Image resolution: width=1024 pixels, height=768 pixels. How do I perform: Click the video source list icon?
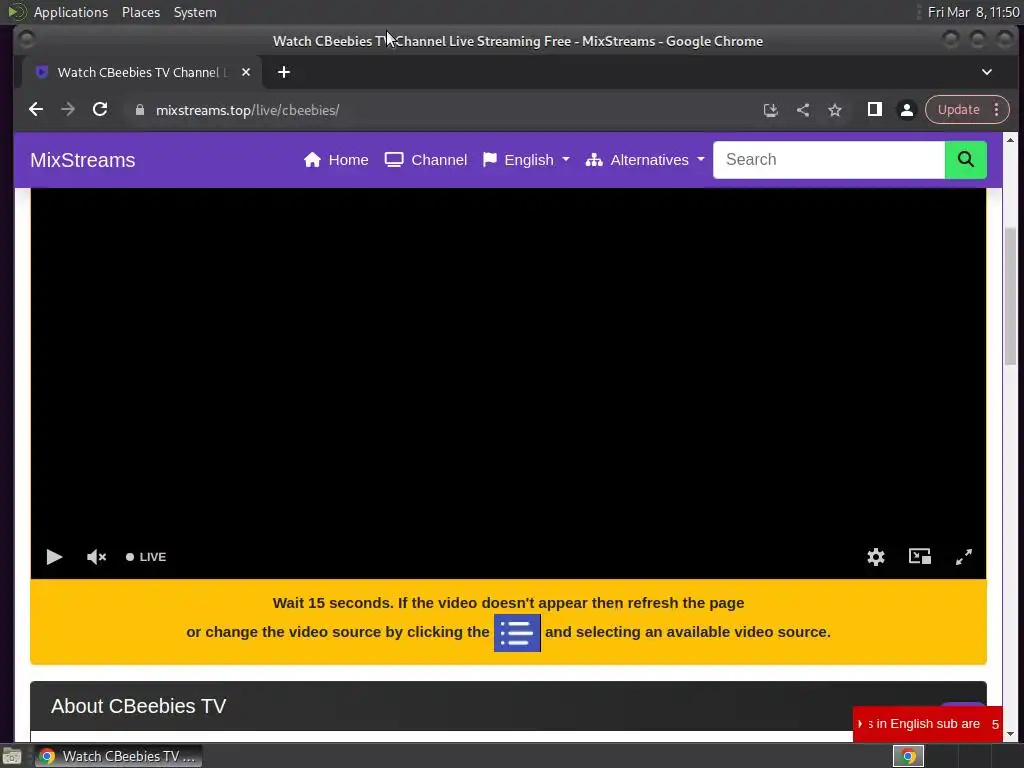pyautogui.click(x=517, y=633)
